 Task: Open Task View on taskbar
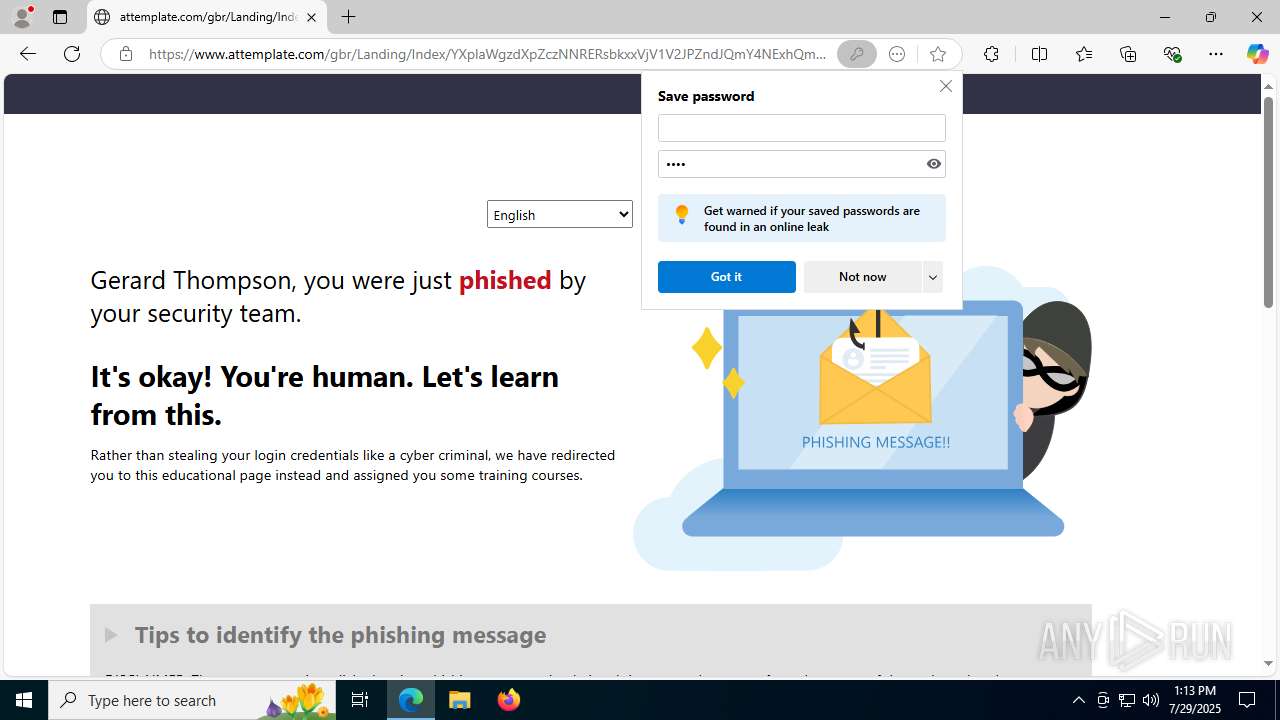coord(360,700)
